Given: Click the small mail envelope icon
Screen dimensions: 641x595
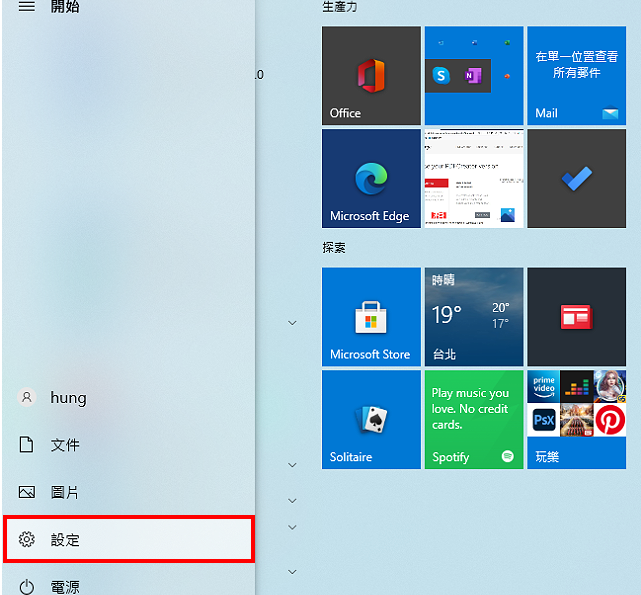Looking at the screenshot, I should [610, 112].
